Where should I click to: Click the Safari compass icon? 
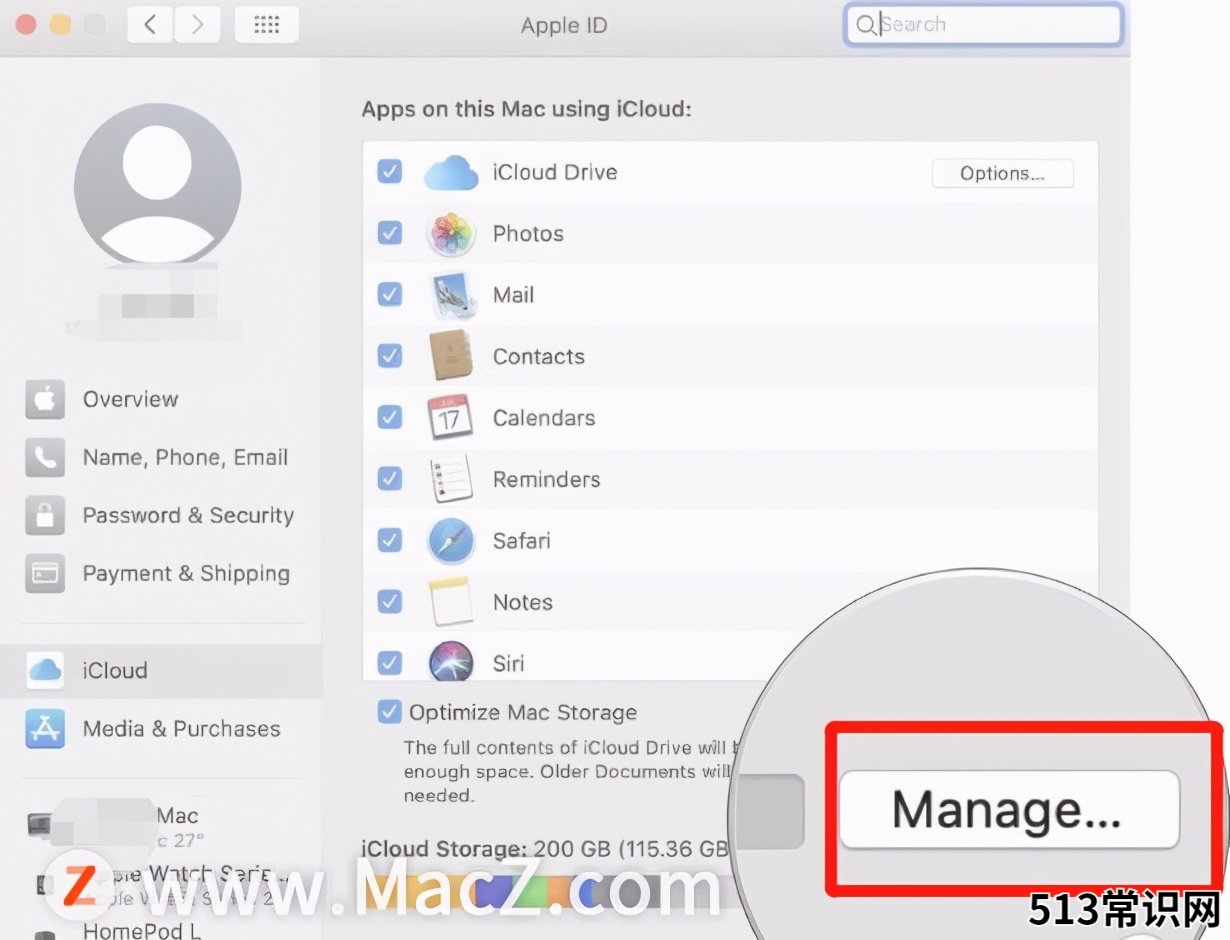coord(451,541)
